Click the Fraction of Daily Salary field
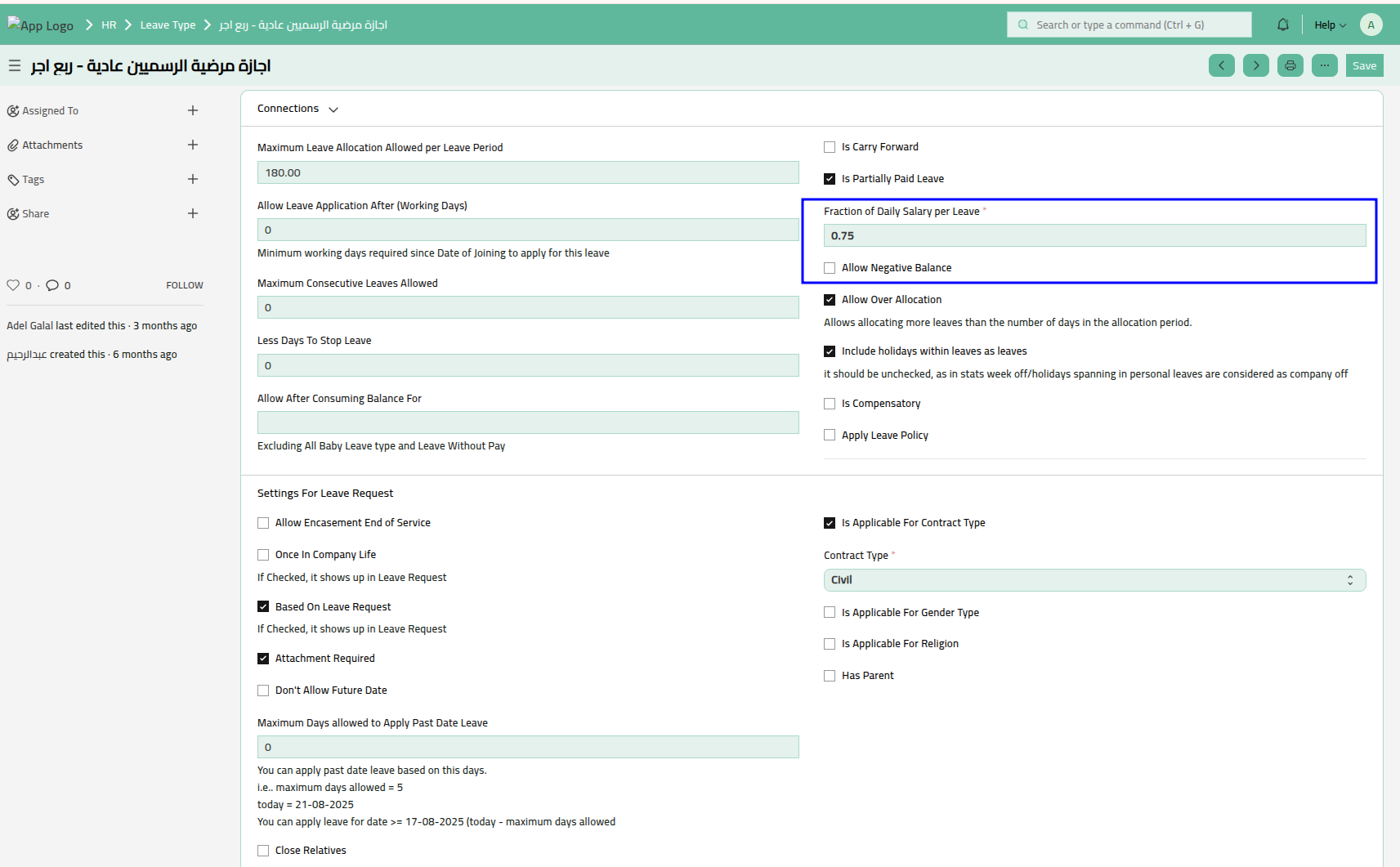This screenshot has width=1400, height=867. [1094, 236]
